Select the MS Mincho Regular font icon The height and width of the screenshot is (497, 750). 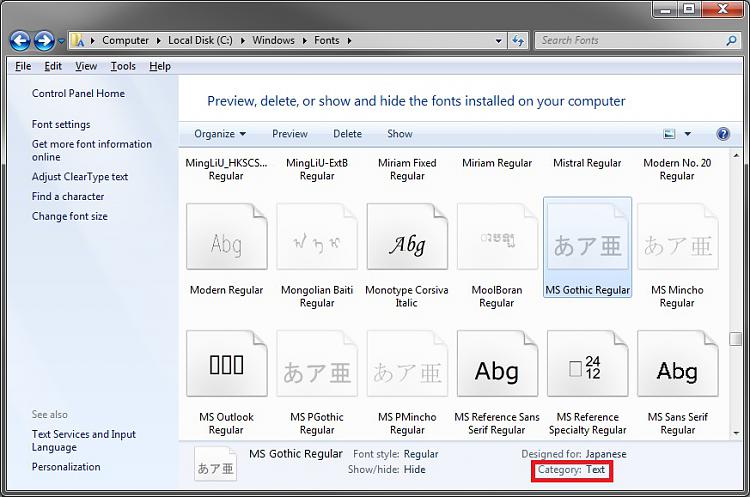tap(678, 237)
